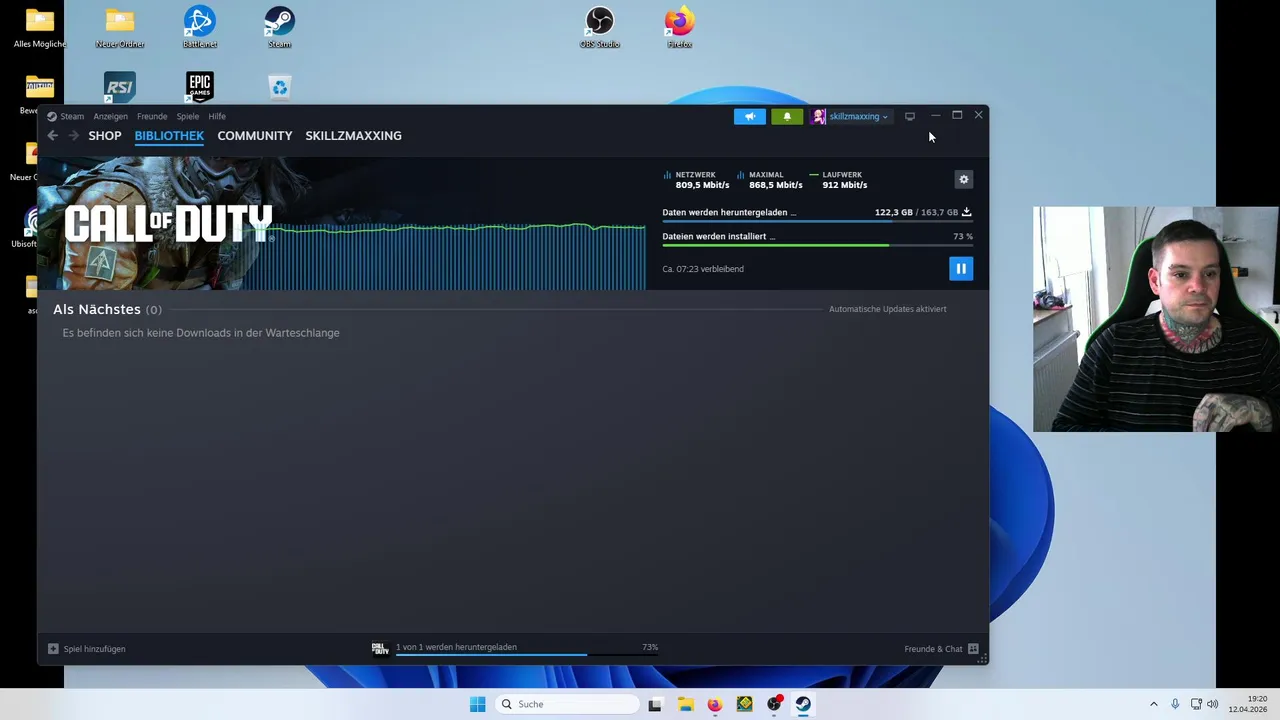This screenshot has height=720, width=1280.
Task: Click the 'Als Nächstes' heading
Action: [97, 310]
